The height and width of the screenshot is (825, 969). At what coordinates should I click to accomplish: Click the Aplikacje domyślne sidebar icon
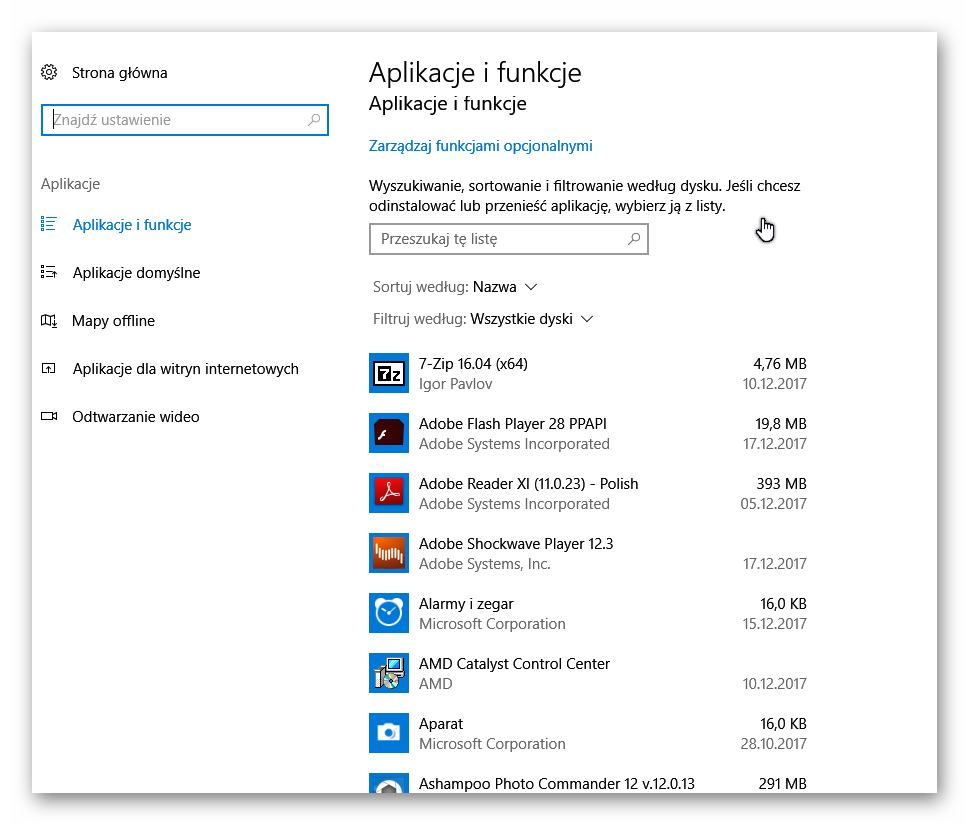(x=49, y=272)
